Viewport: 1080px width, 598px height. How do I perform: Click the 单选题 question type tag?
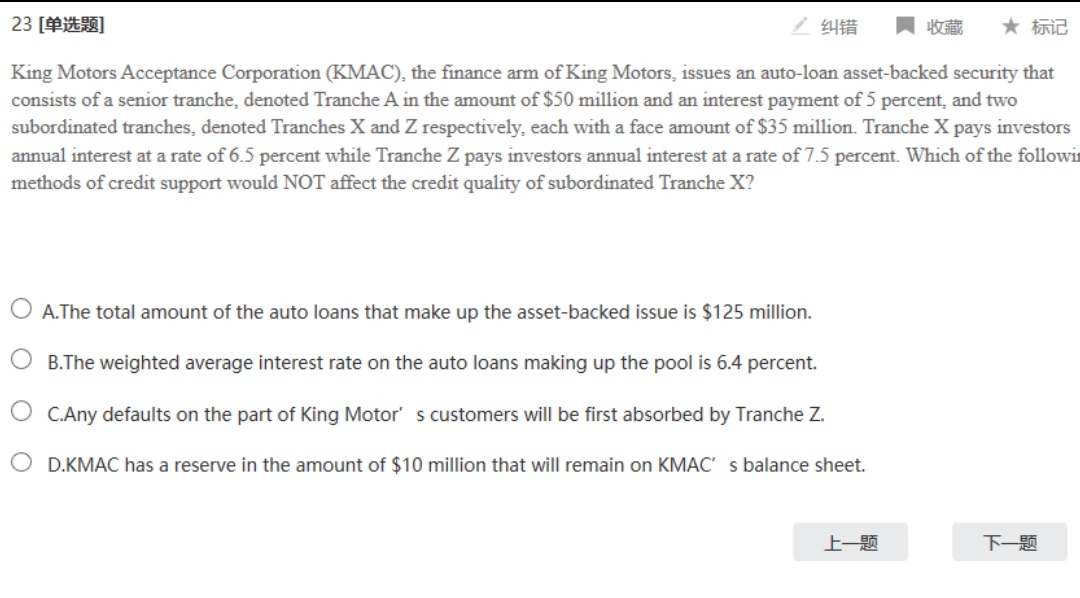click(x=72, y=25)
